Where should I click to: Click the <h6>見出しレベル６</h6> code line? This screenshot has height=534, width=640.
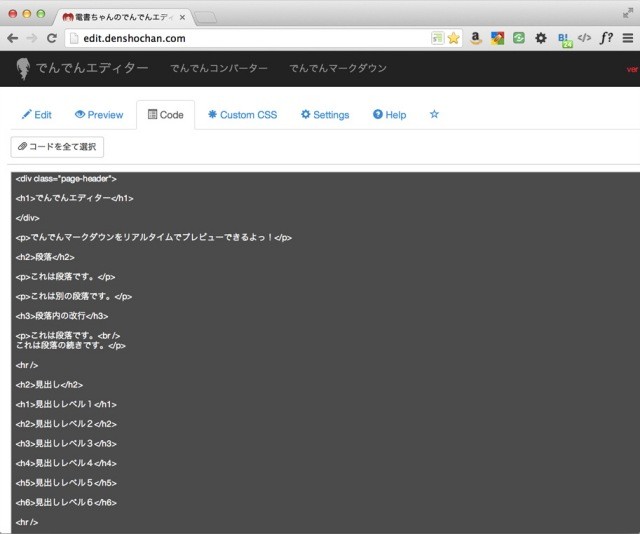tap(66, 502)
